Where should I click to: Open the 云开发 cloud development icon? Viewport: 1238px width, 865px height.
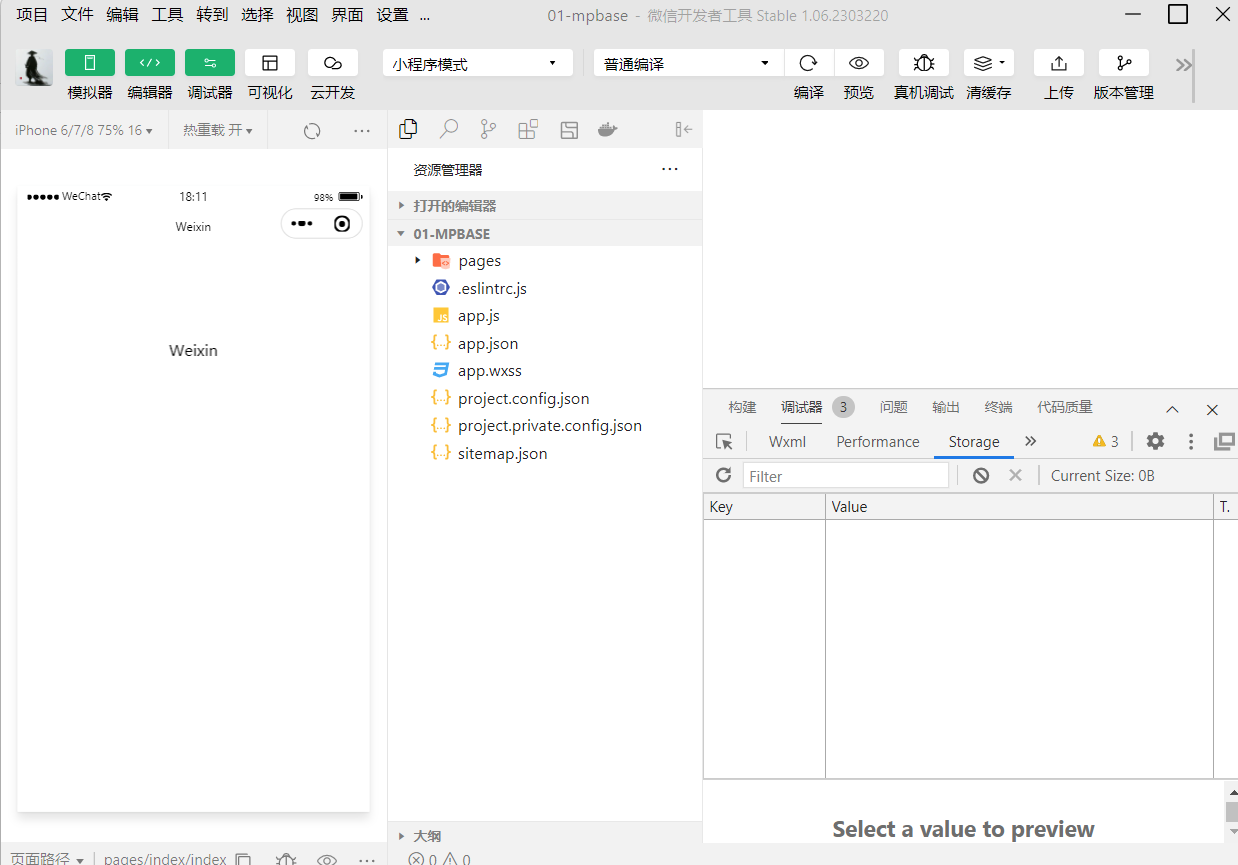333,63
